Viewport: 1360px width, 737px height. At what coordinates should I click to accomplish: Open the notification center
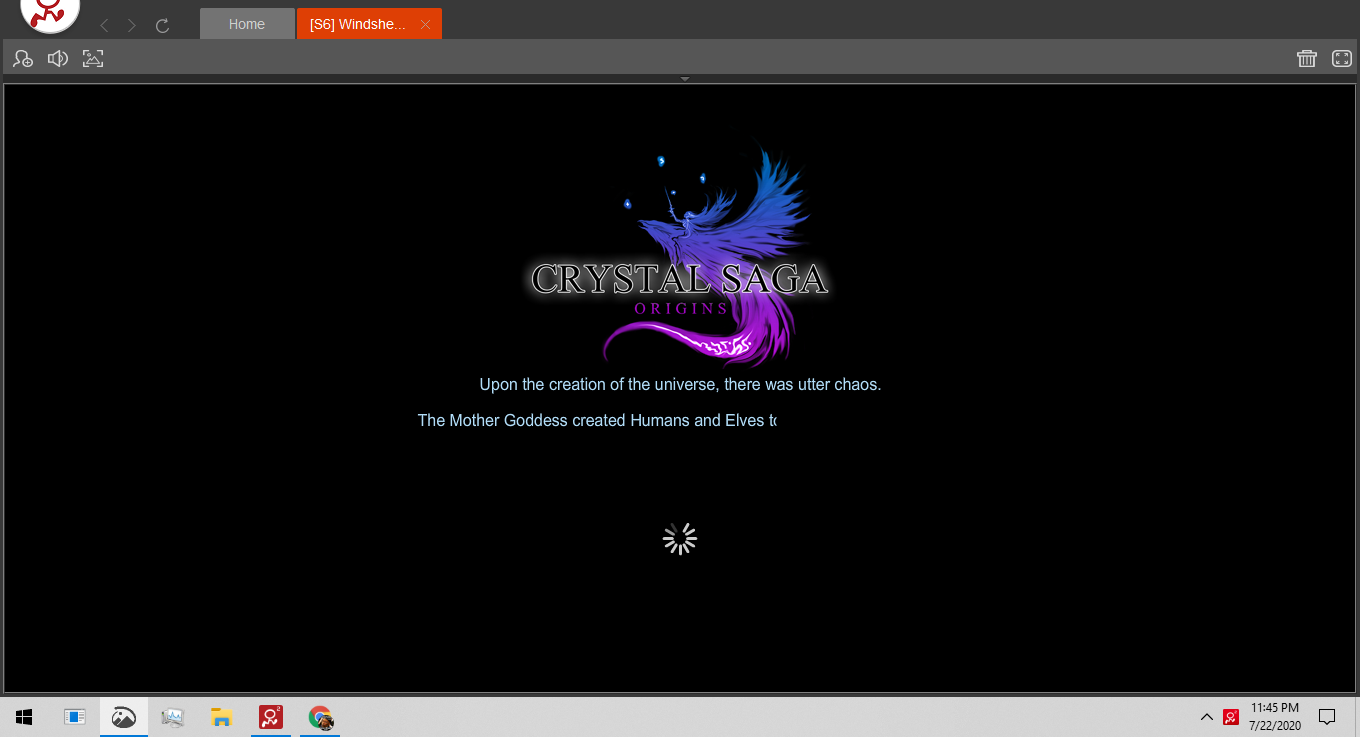coord(1327,717)
